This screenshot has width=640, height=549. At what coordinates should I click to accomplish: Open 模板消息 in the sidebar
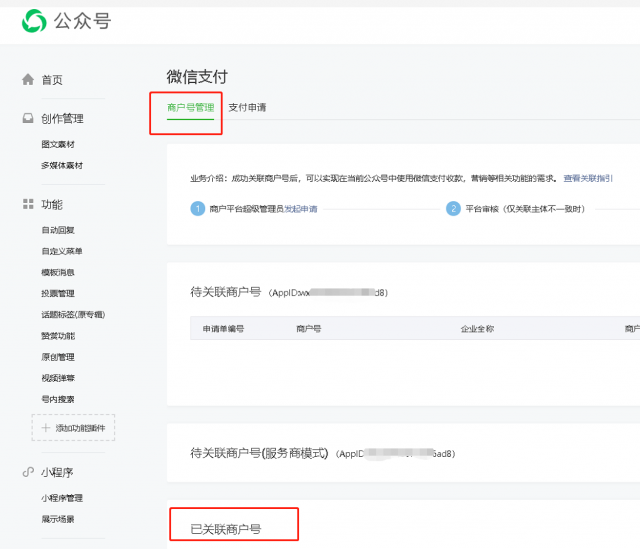click(58, 272)
